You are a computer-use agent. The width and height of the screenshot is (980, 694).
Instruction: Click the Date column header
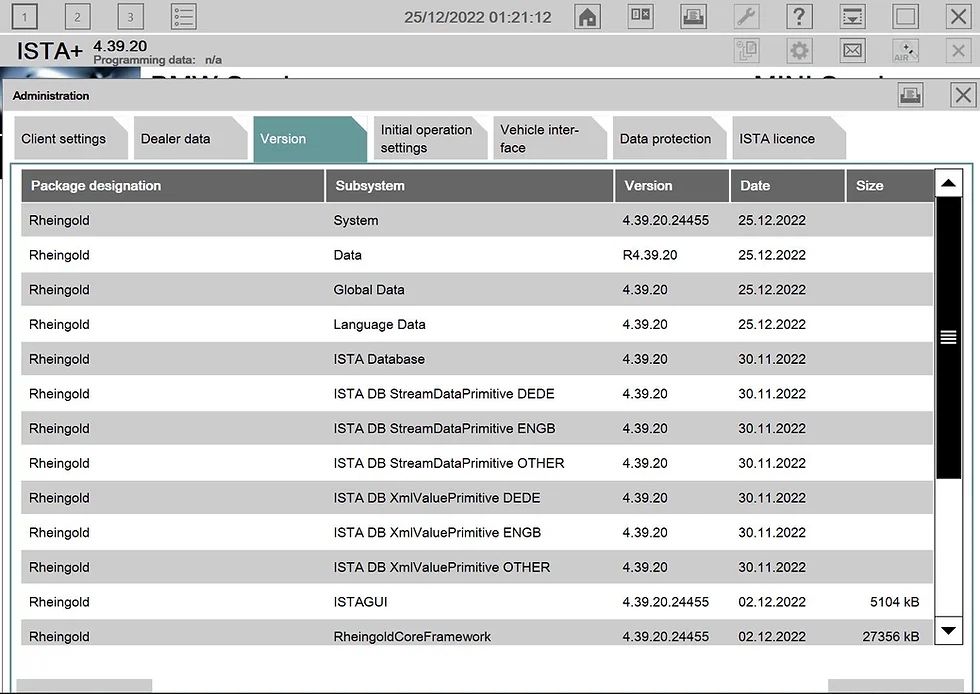pyautogui.click(x=788, y=186)
